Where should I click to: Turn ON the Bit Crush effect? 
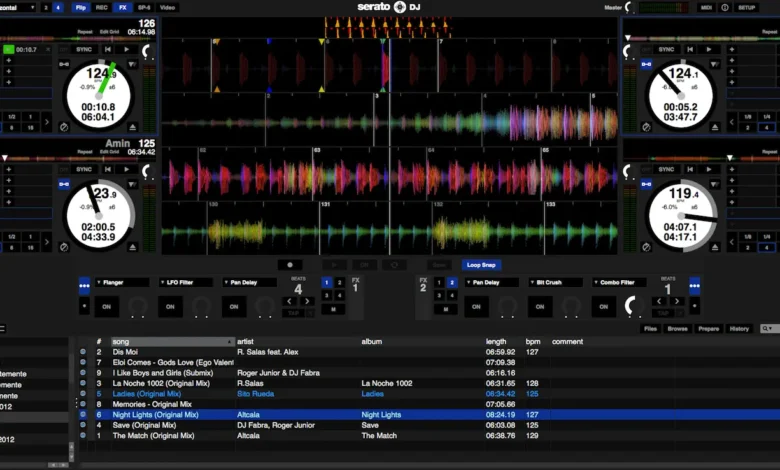coord(540,307)
